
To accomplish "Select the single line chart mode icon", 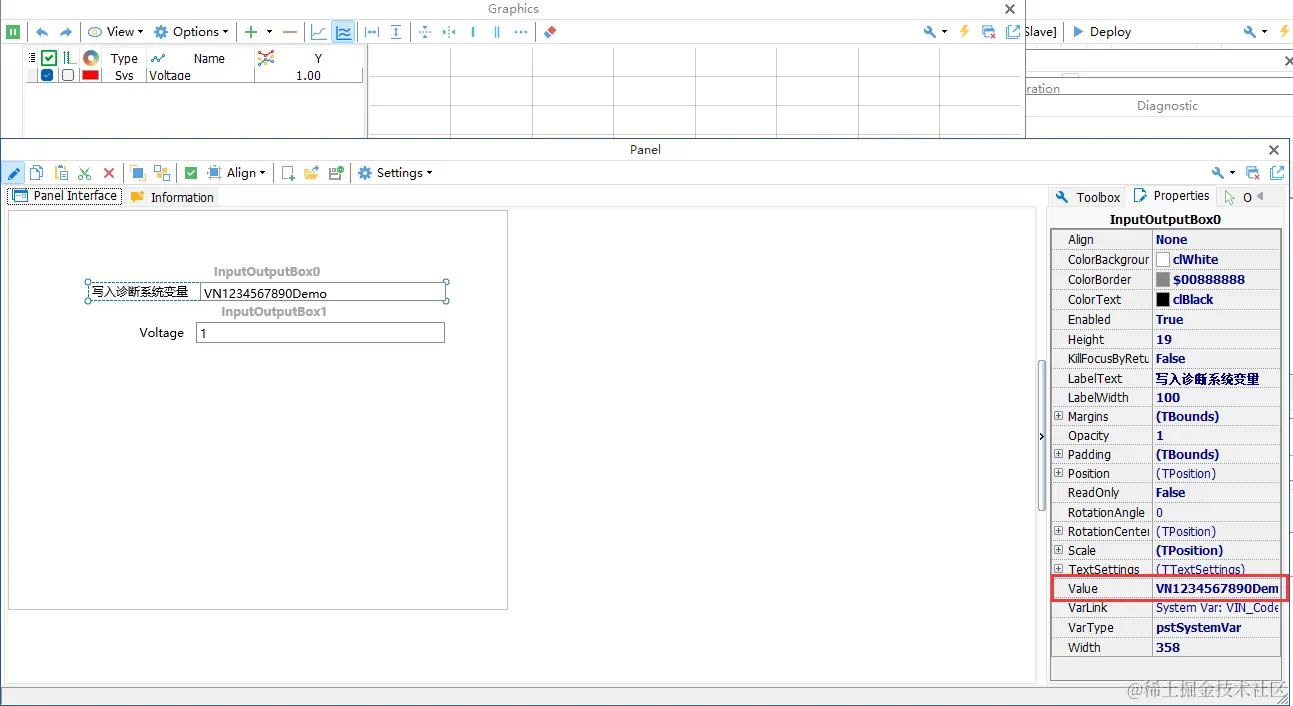I will 319,32.
